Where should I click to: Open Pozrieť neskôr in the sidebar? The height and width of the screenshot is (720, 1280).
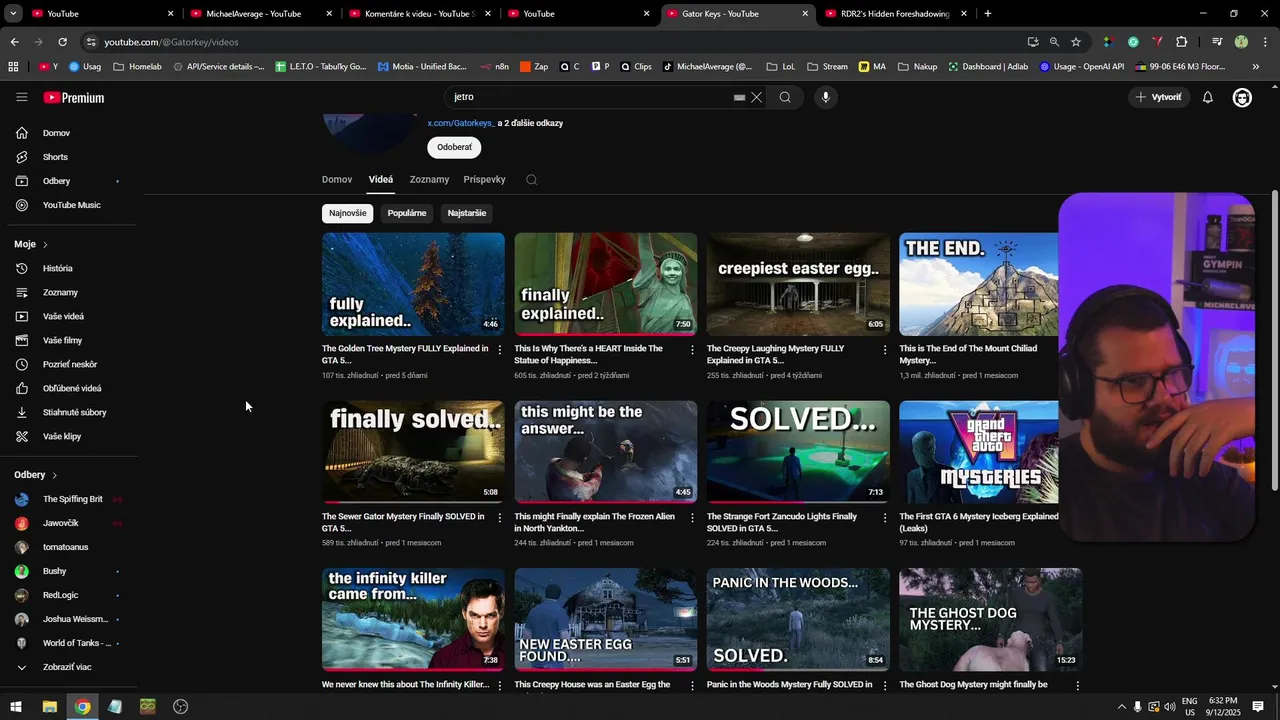(x=70, y=364)
